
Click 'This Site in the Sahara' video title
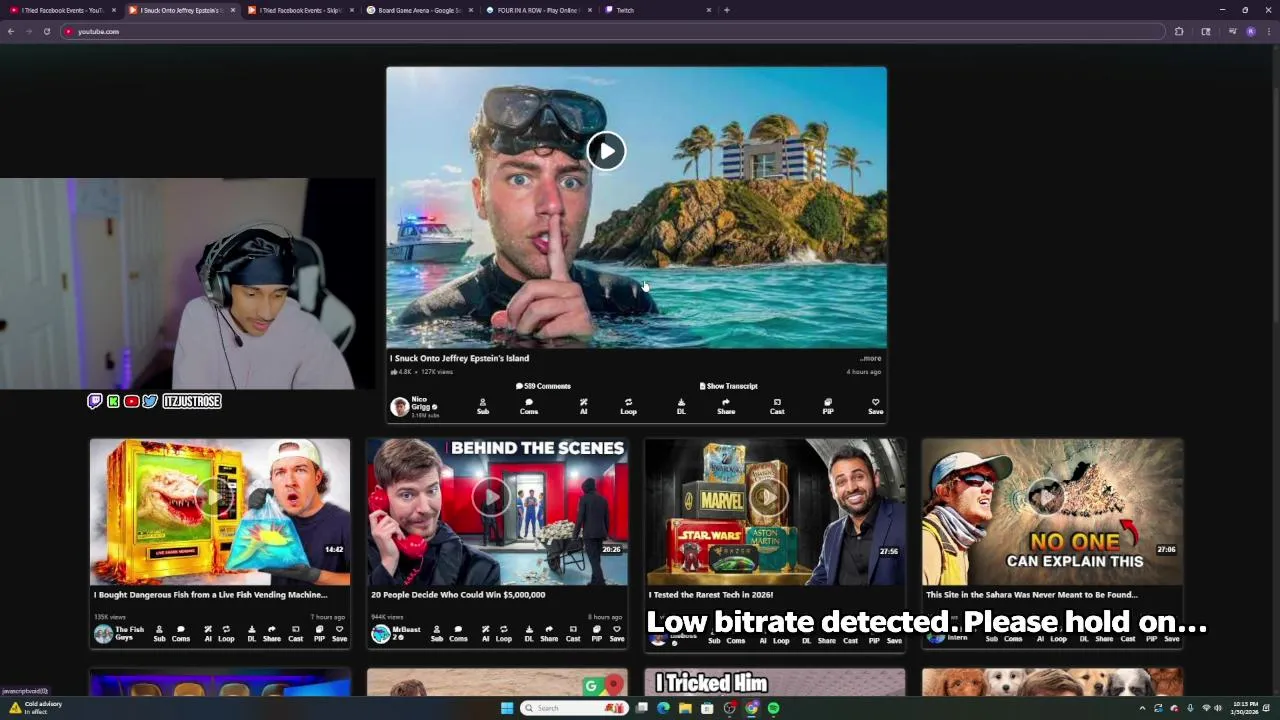pos(1032,595)
